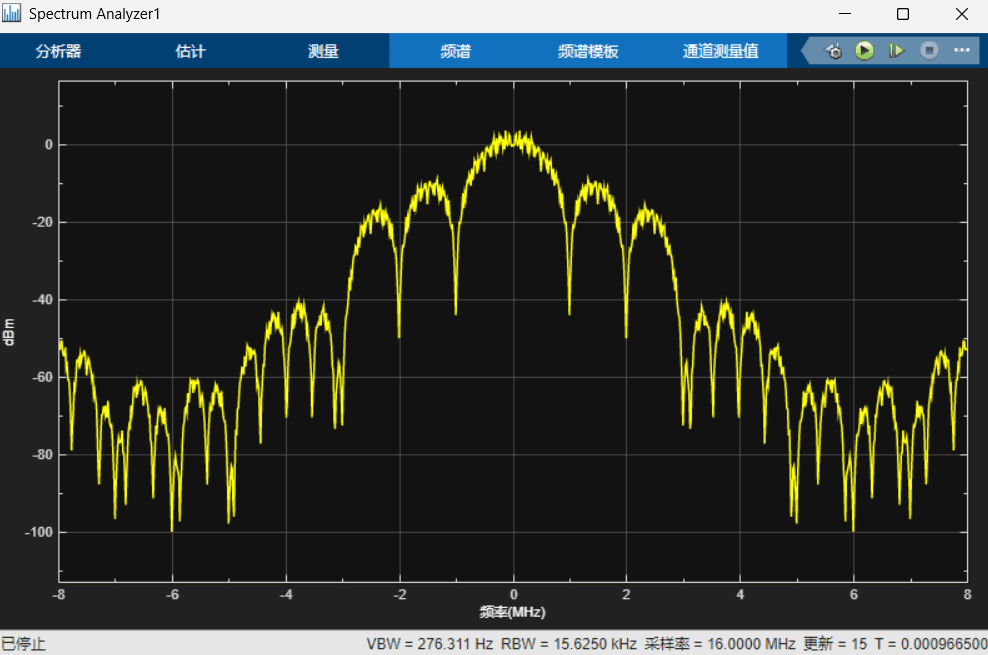Viewport: 988px width, 655px height.
Task: Open the stepping options gear icon
Action: coord(834,51)
